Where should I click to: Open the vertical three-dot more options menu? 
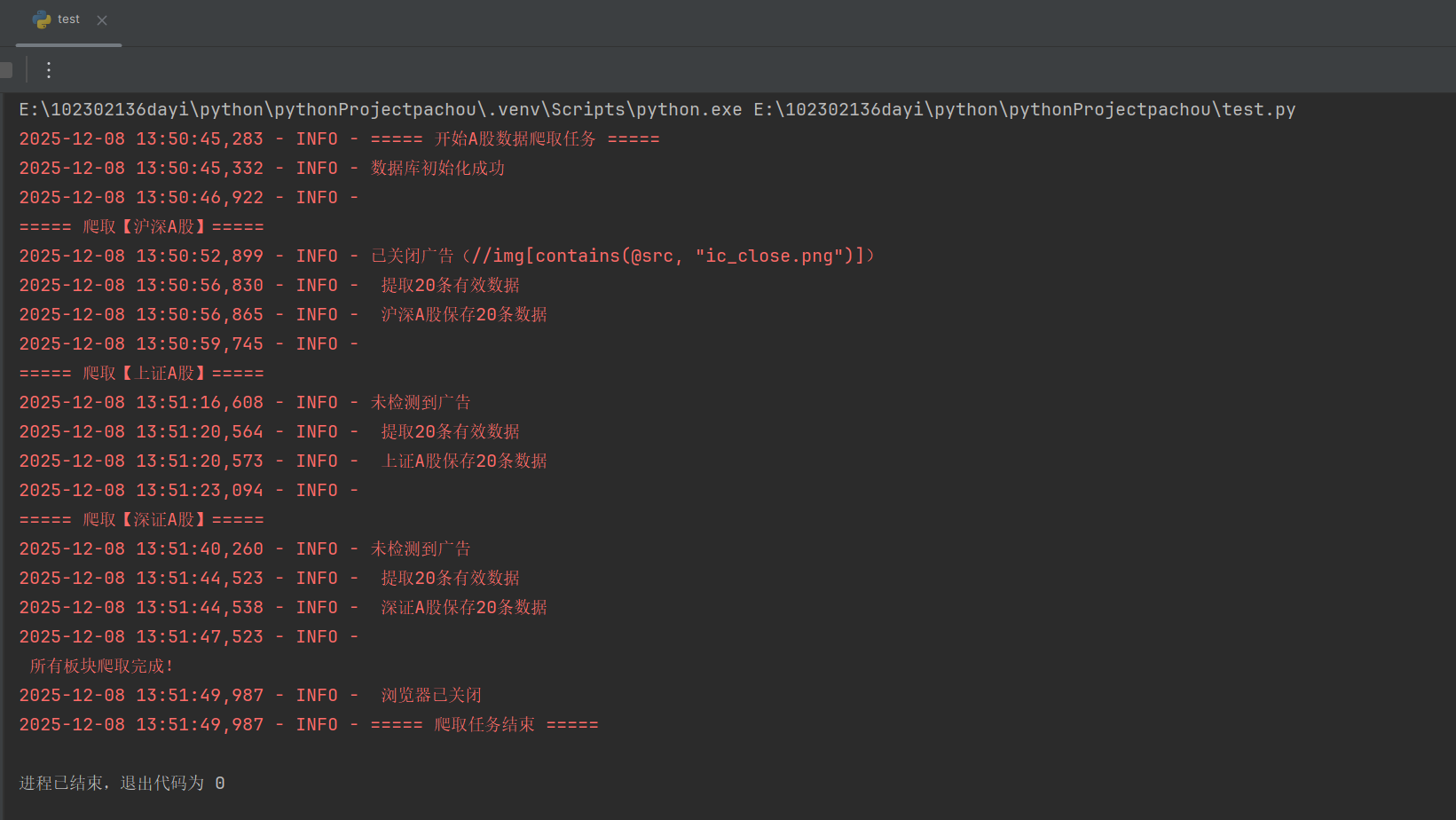click(x=49, y=70)
